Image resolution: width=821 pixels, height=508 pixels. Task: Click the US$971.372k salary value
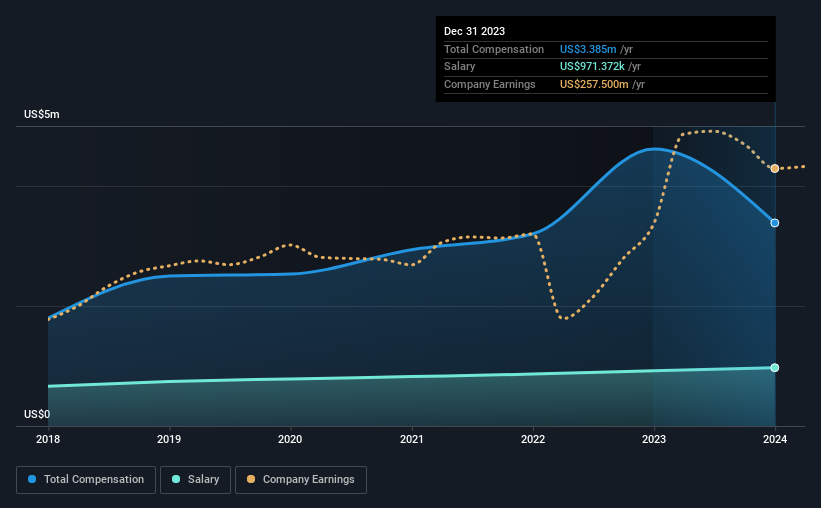pyautogui.click(x=592, y=67)
